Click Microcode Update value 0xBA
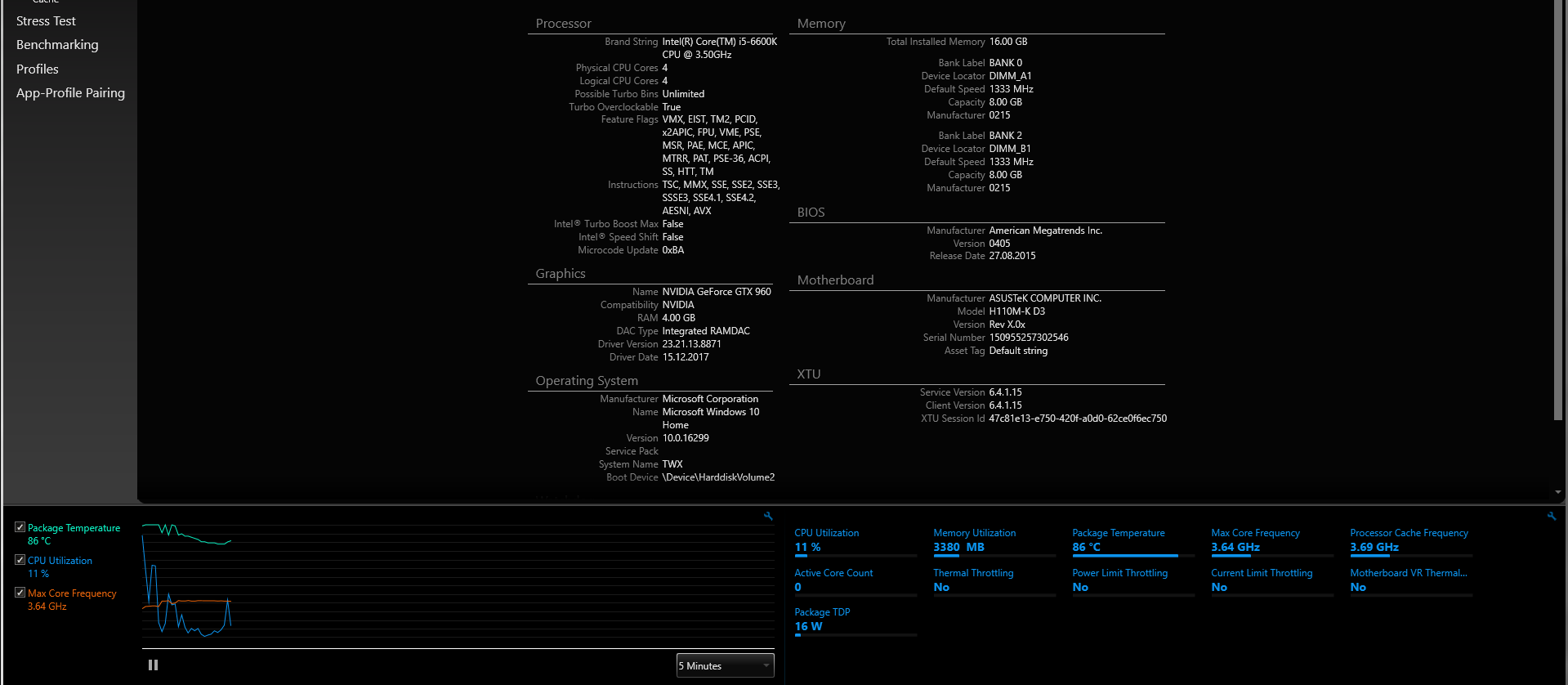This screenshot has height=685, width=1568. [672, 250]
